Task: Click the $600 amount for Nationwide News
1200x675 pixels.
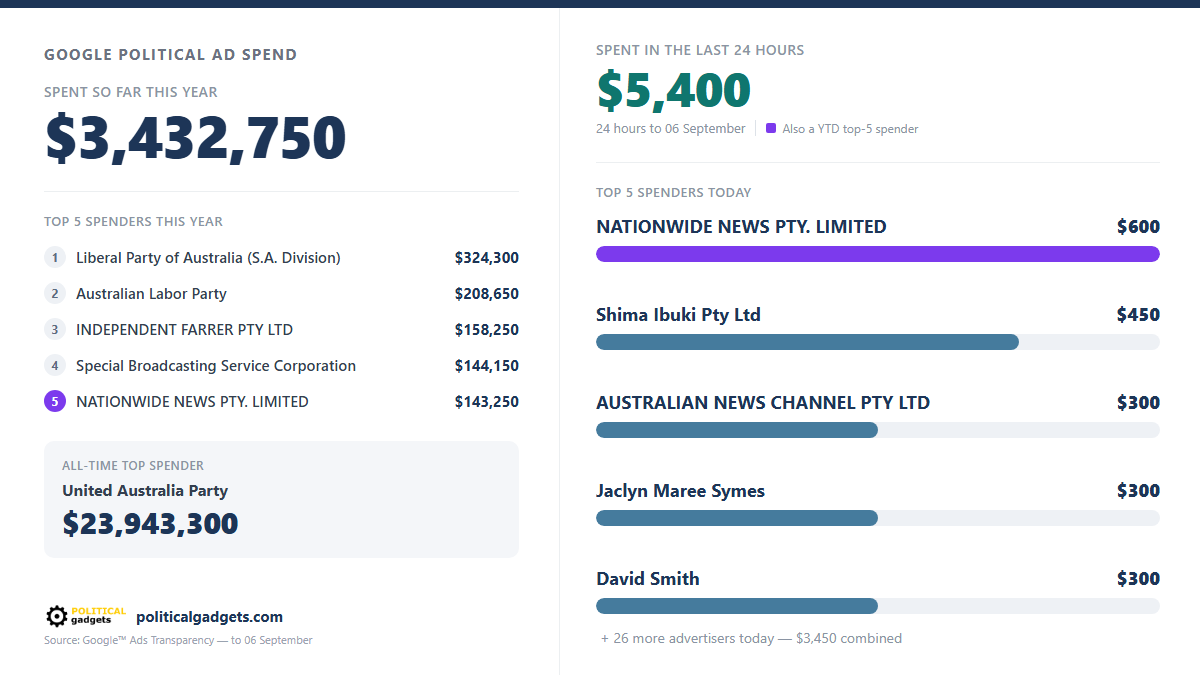Action: coord(1138,227)
